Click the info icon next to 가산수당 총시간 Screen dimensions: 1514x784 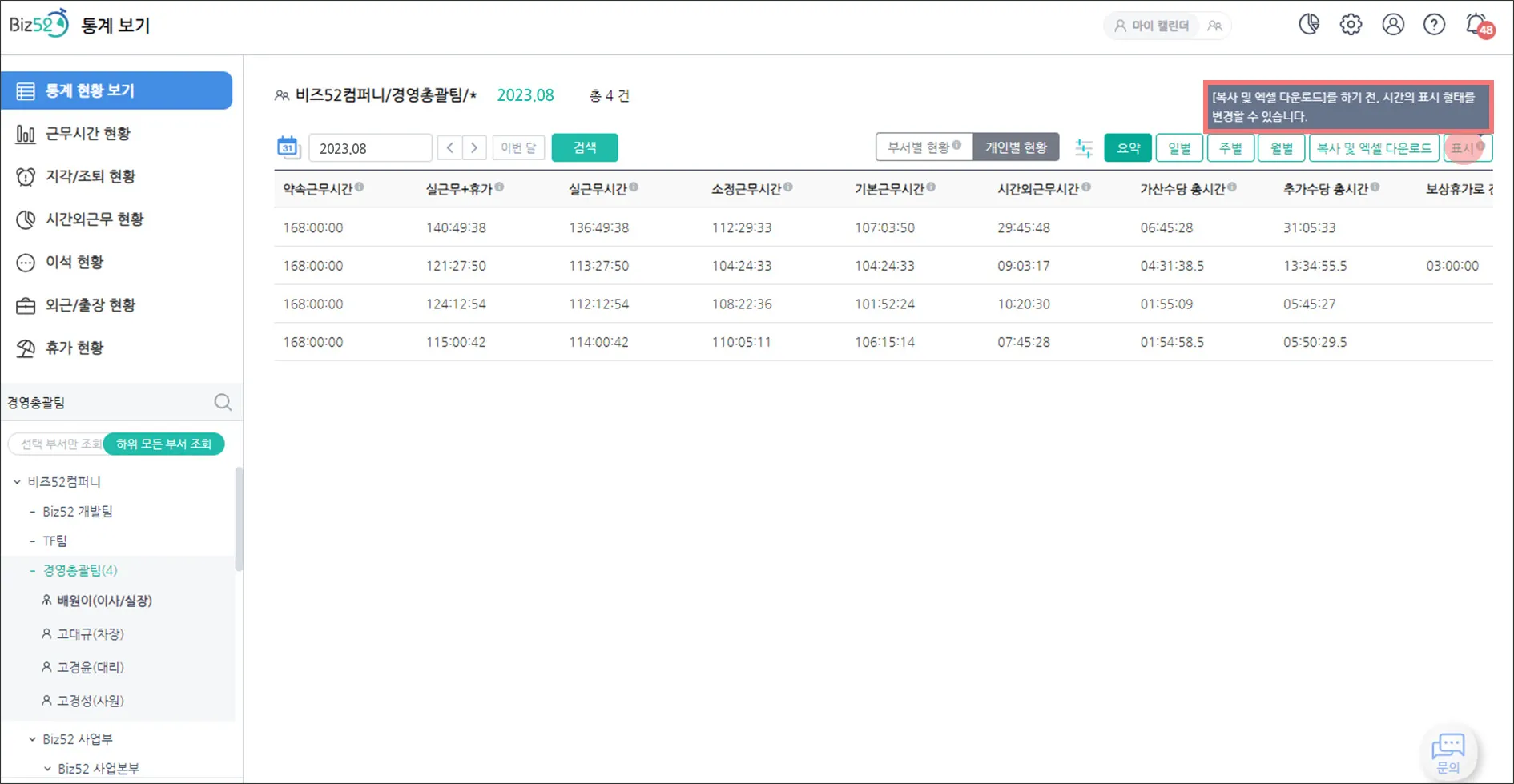[1232, 187]
